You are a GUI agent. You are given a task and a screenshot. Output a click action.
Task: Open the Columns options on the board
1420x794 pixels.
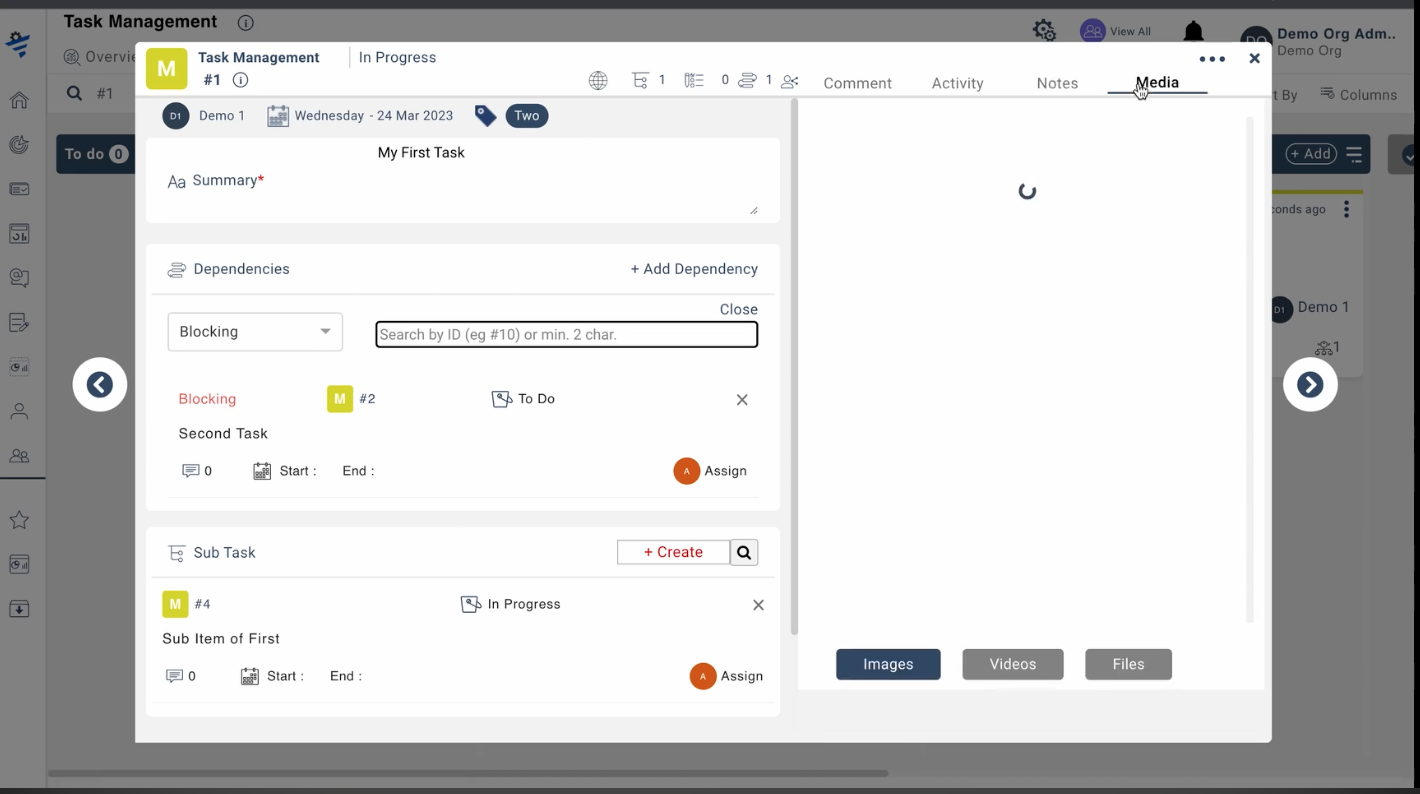pyautogui.click(x=1358, y=94)
